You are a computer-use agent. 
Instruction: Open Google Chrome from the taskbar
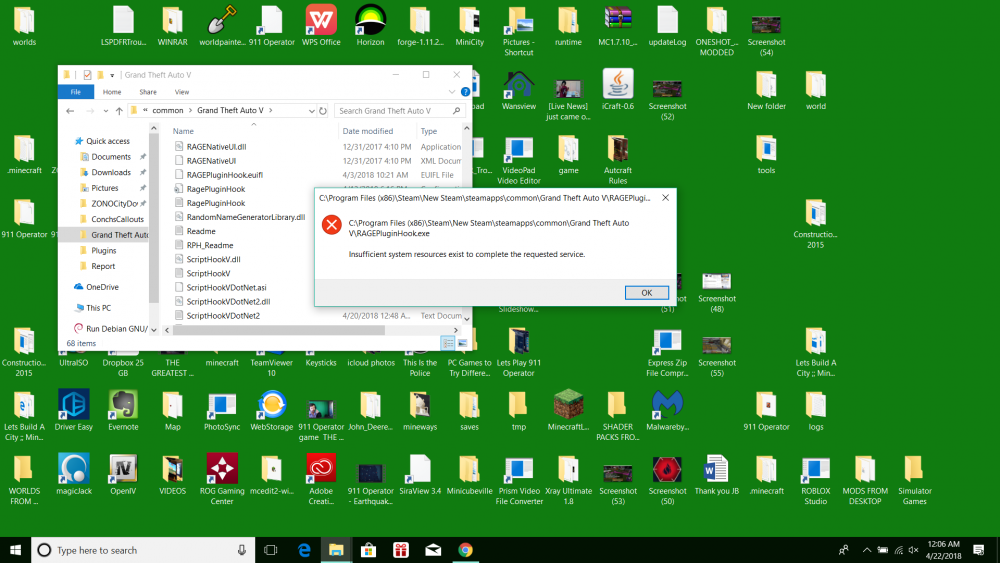(466, 550)
